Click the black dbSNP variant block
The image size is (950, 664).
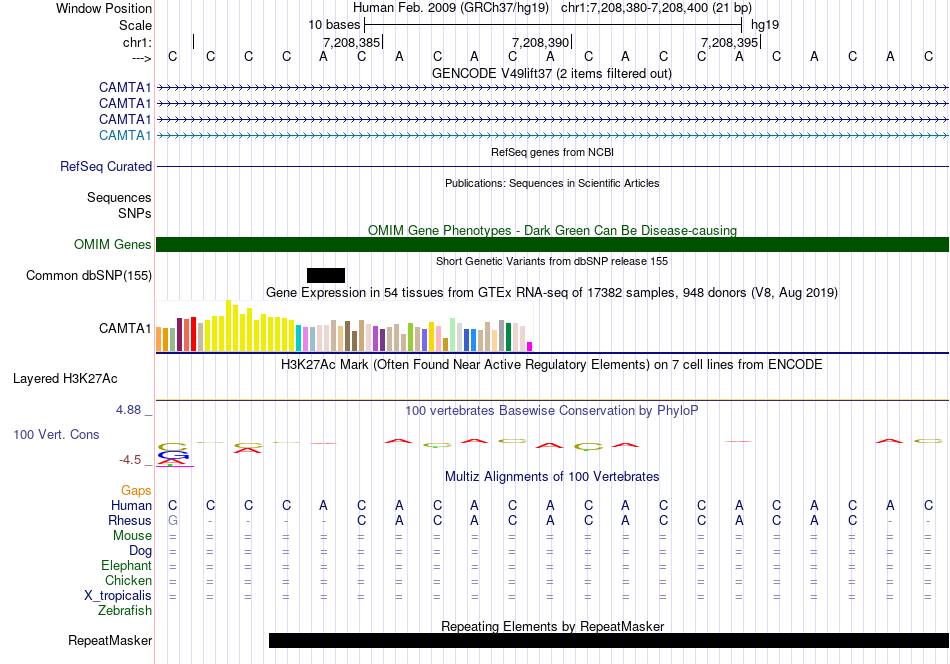(x=326, y=276)
